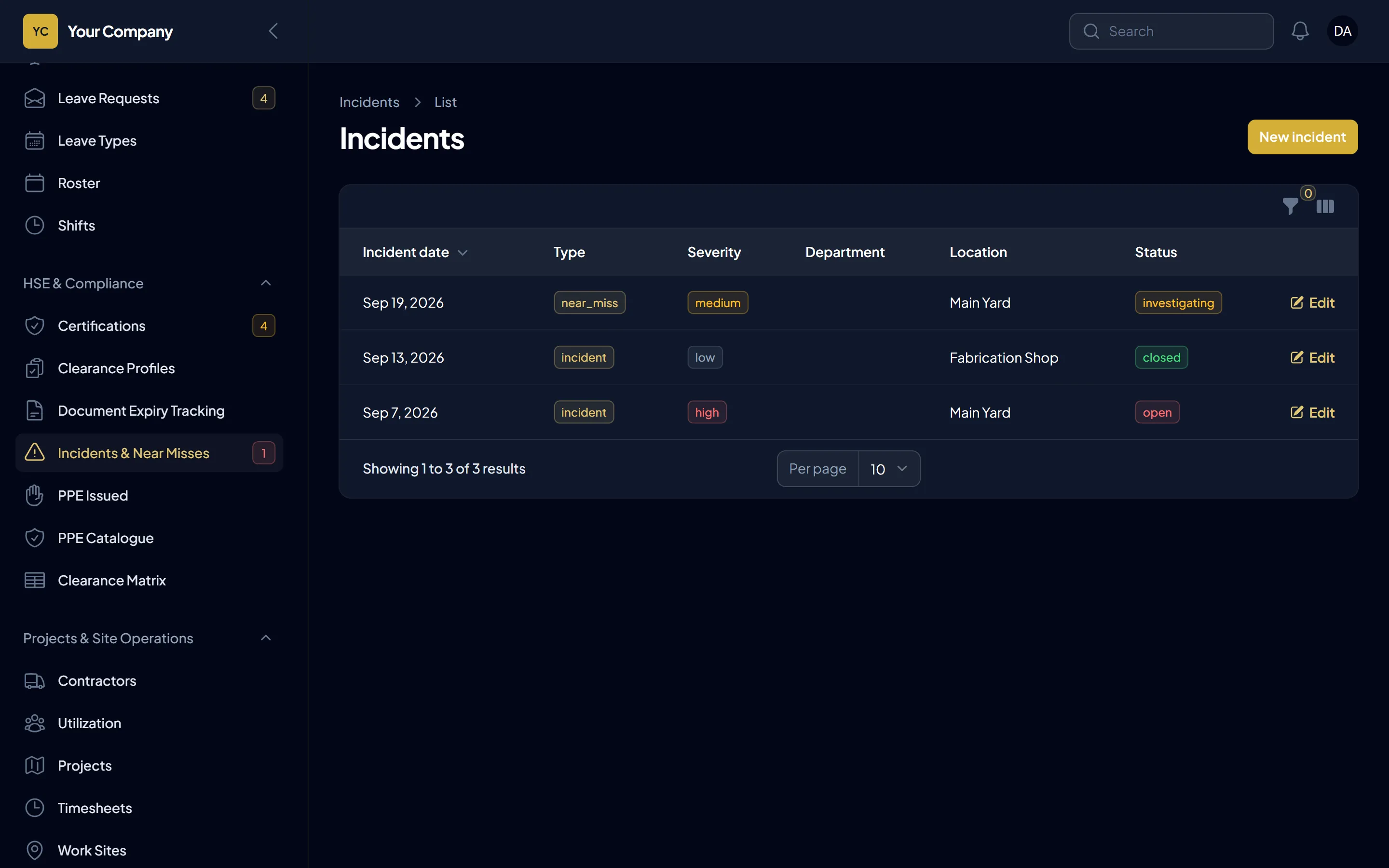
Task: Click the Leave Types calendar icon
Action: (x=34, y=141)
